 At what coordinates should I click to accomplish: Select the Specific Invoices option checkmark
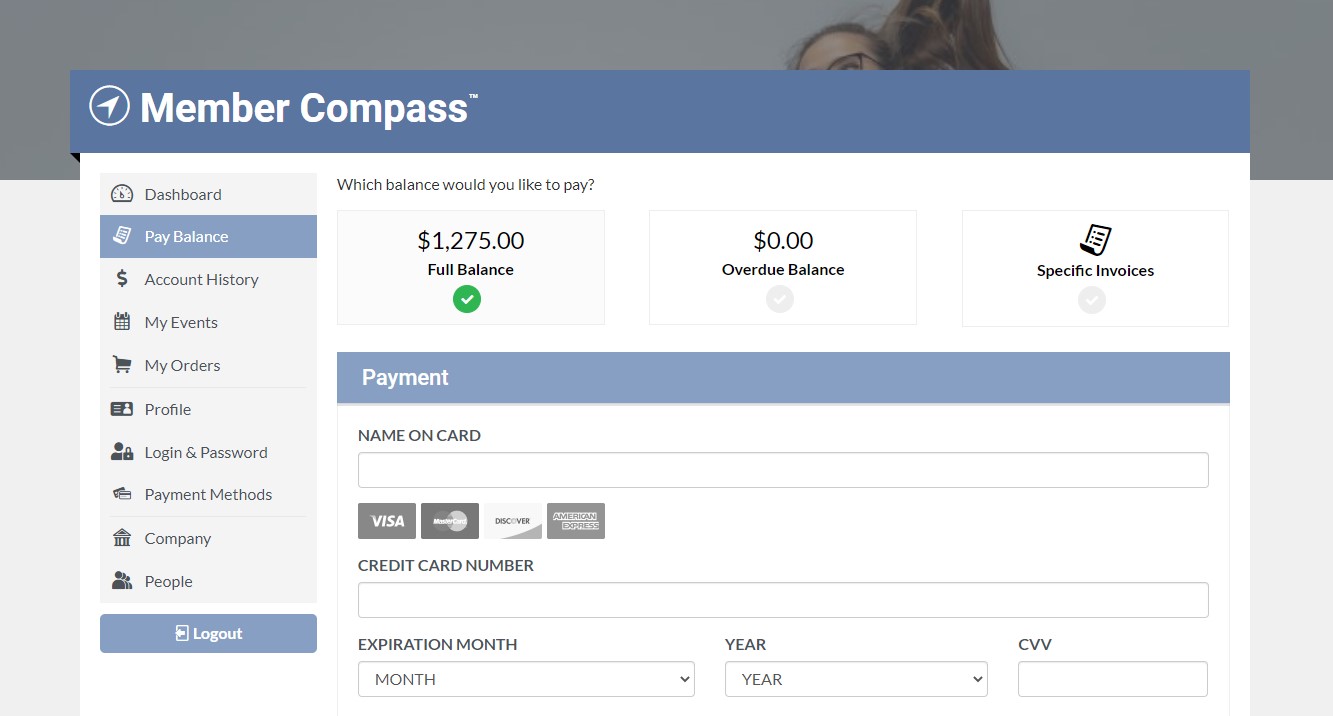(x=1092, y=299)
